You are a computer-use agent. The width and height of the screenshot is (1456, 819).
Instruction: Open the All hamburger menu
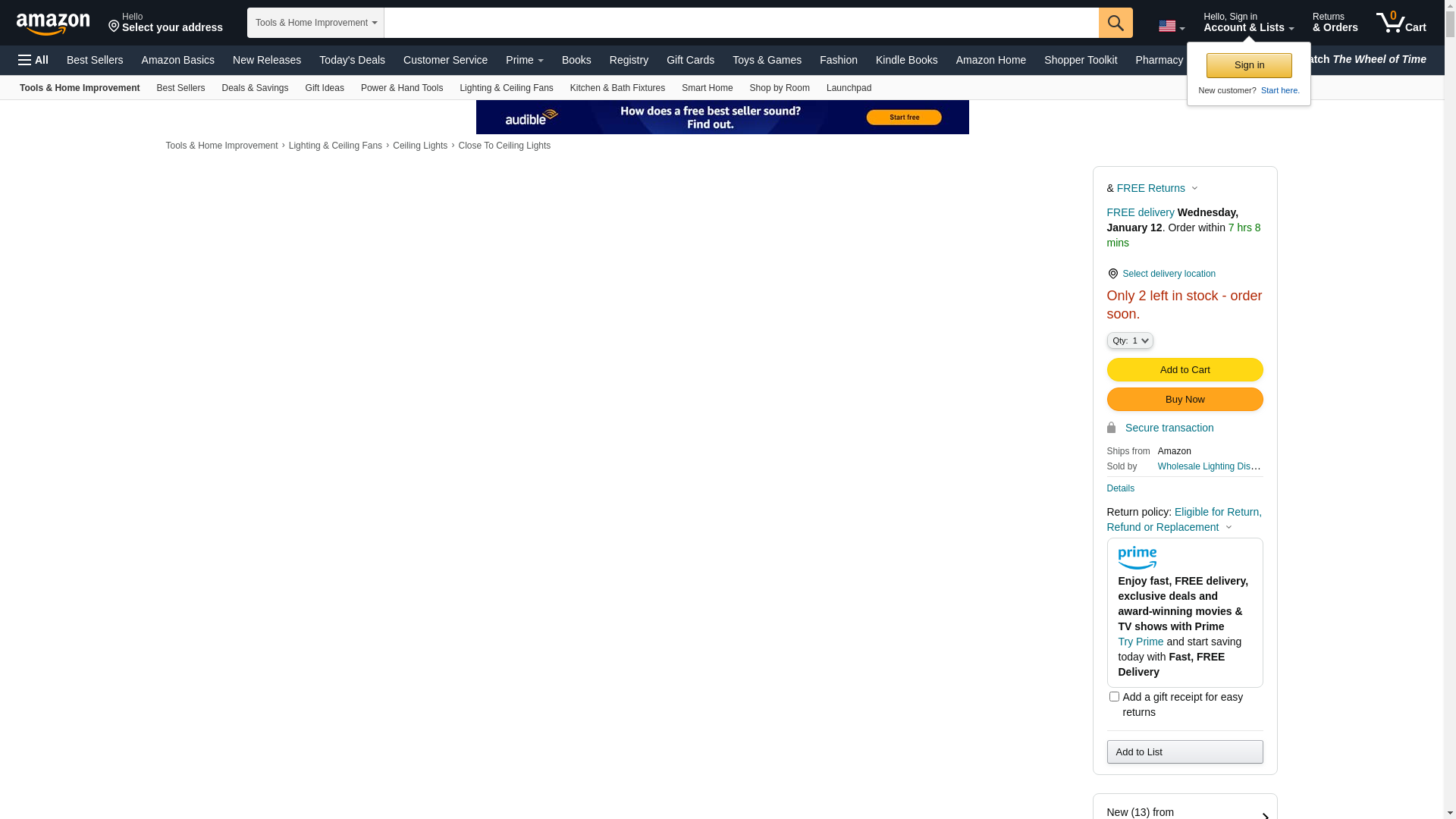pyautogui.click(x=33, y=60)
